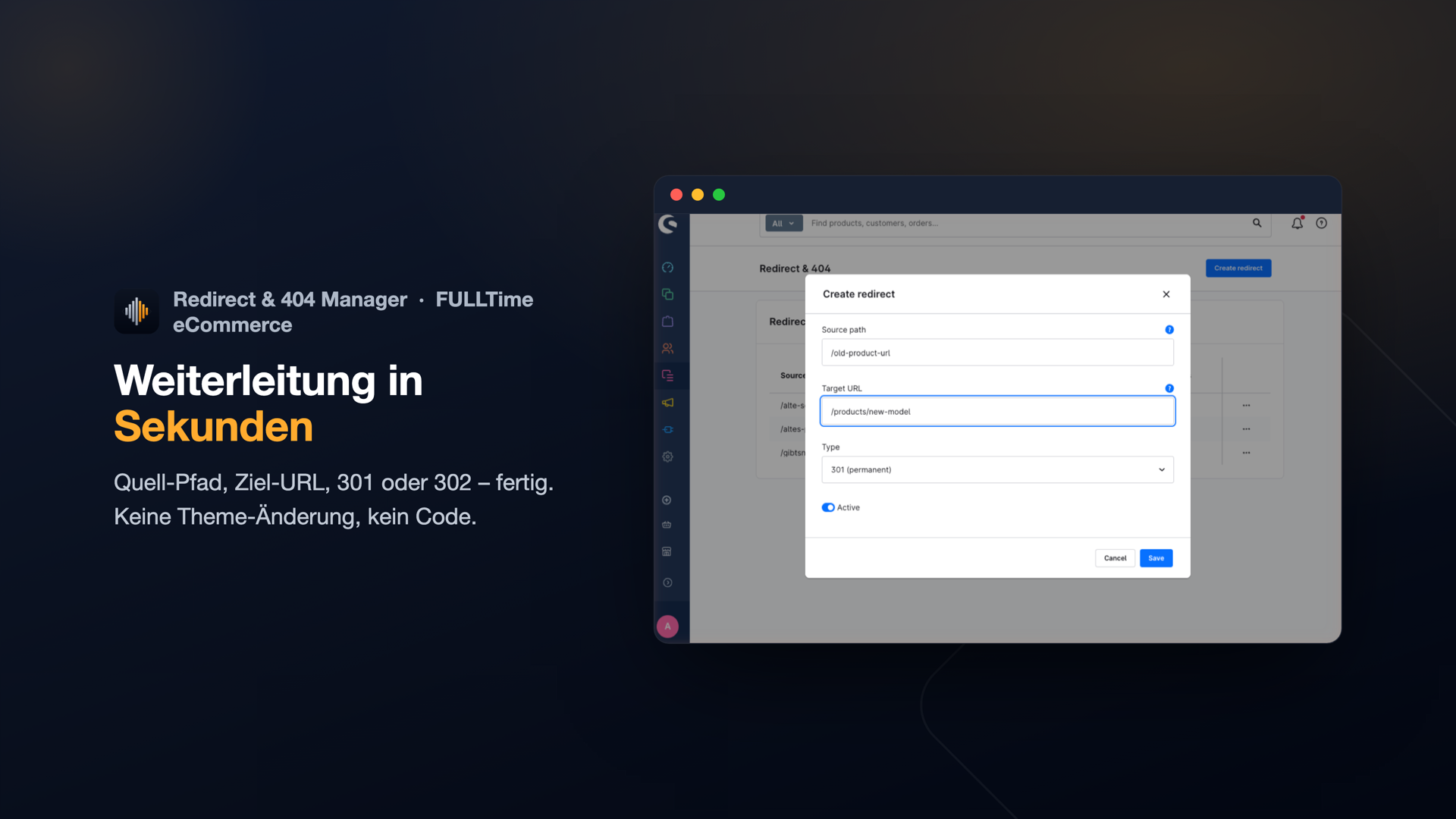Open the first redirect row's three-dot menu

pos(1246,406)
